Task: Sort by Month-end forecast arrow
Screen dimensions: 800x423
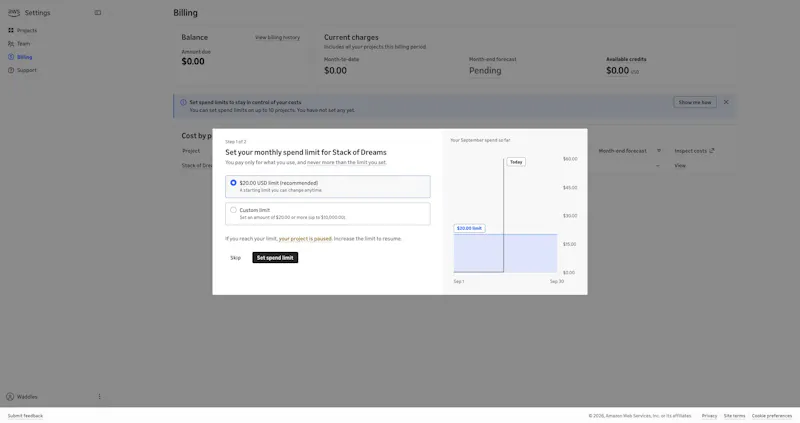Action: click(x=659, y=151)
